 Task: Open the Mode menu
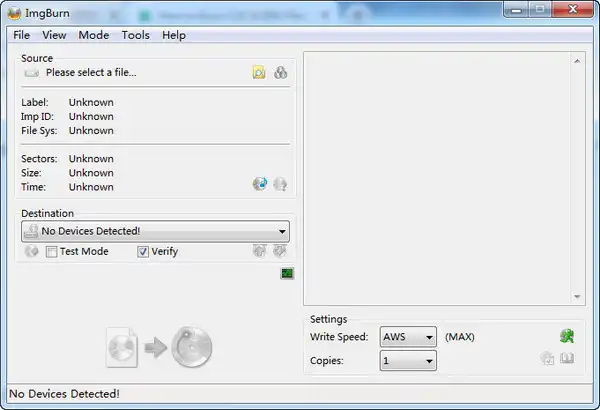[94, 35]
